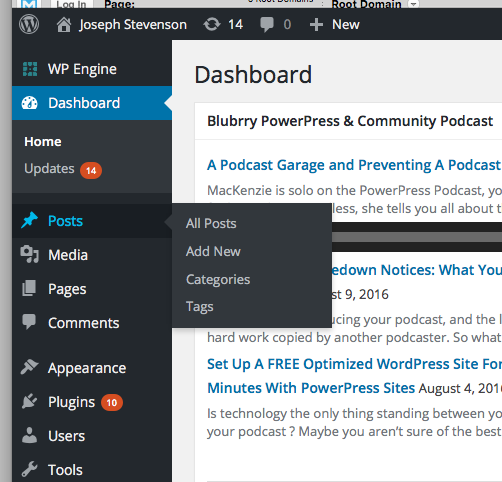Choose Tags from Posts flyout
Screen dimensions: 502x482
click(199, 307)
